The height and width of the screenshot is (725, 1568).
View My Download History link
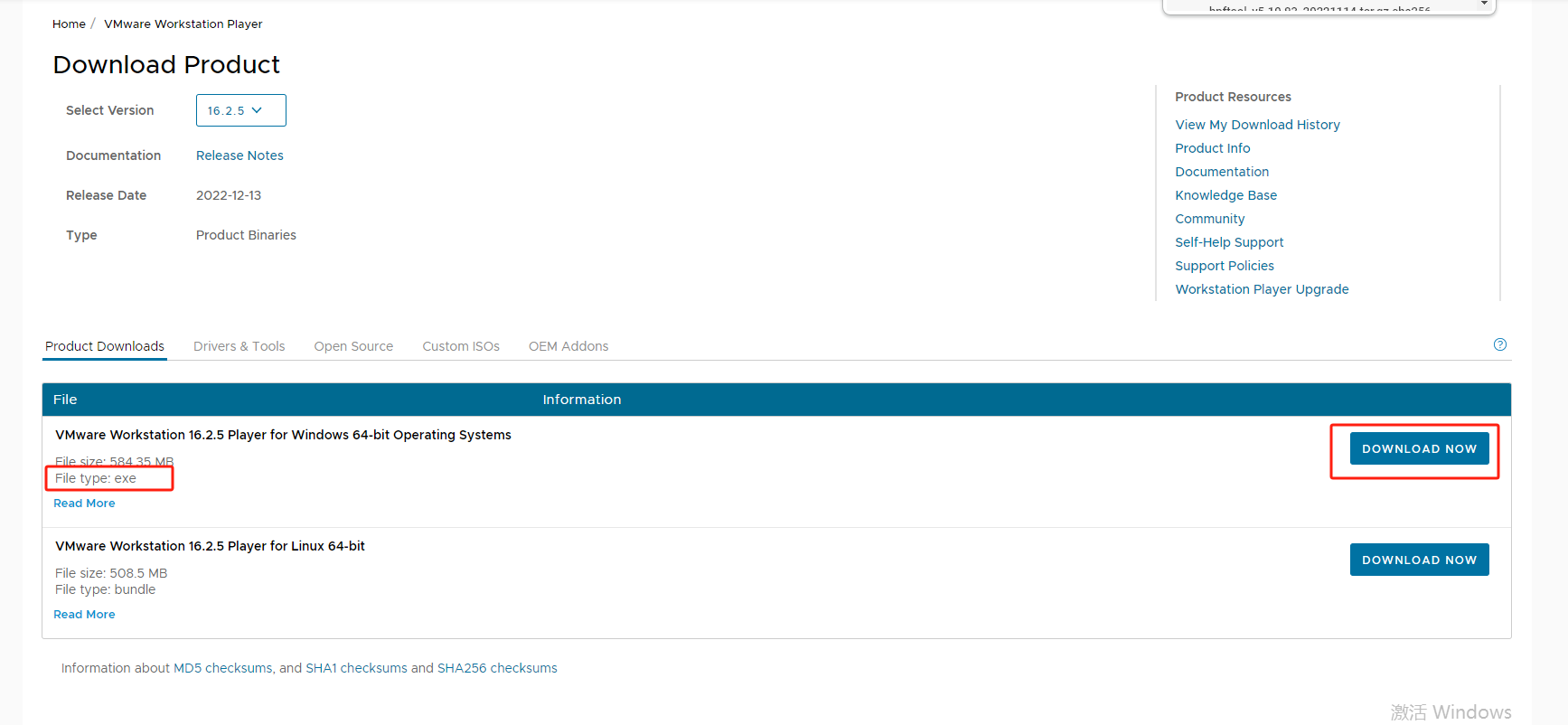[x=1257, y=125]
